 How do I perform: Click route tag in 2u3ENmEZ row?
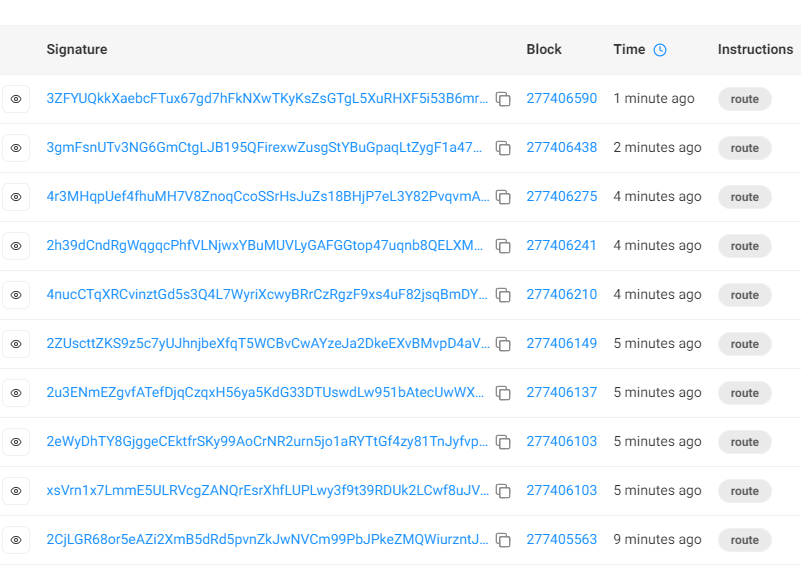744,393
